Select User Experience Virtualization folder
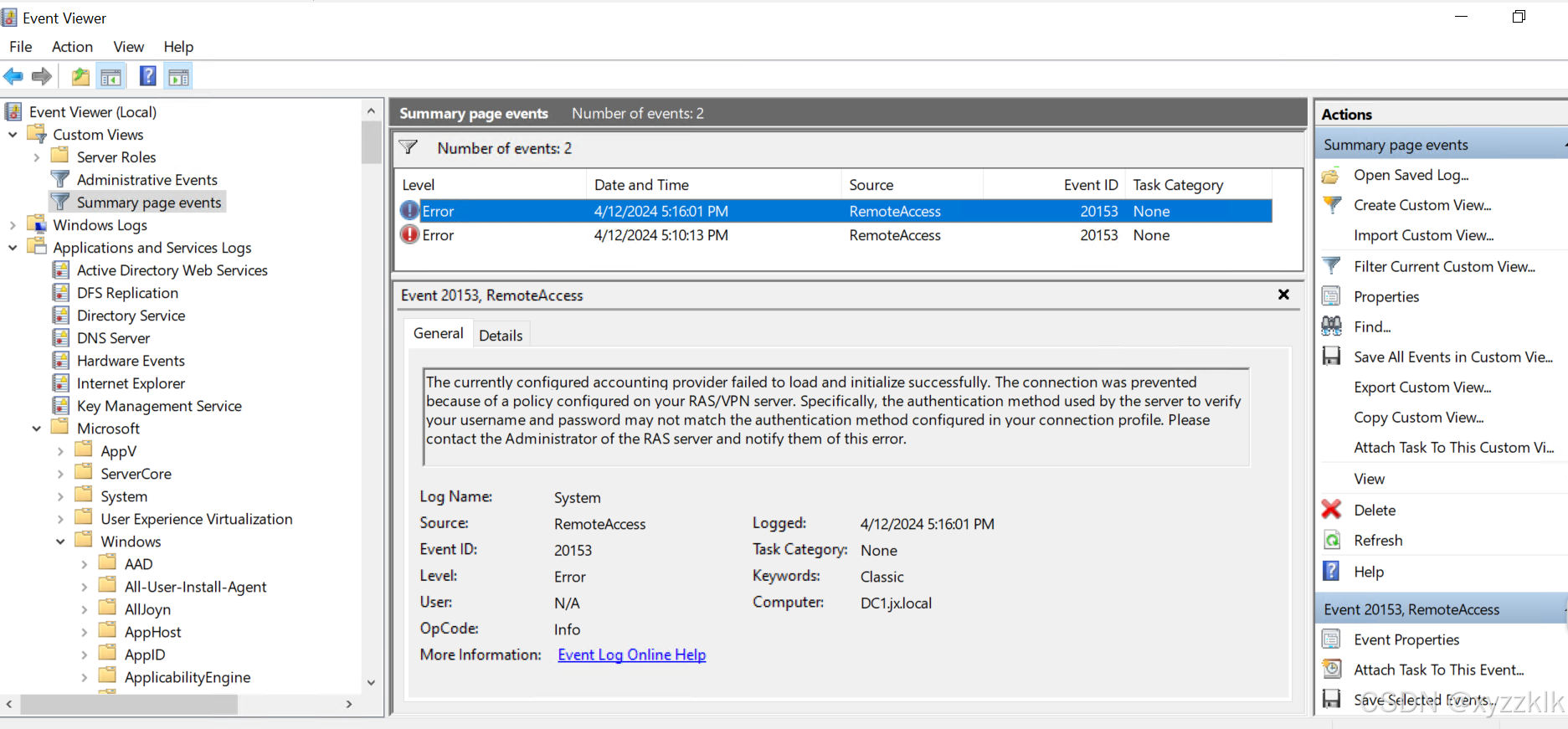 pos(197,518)
